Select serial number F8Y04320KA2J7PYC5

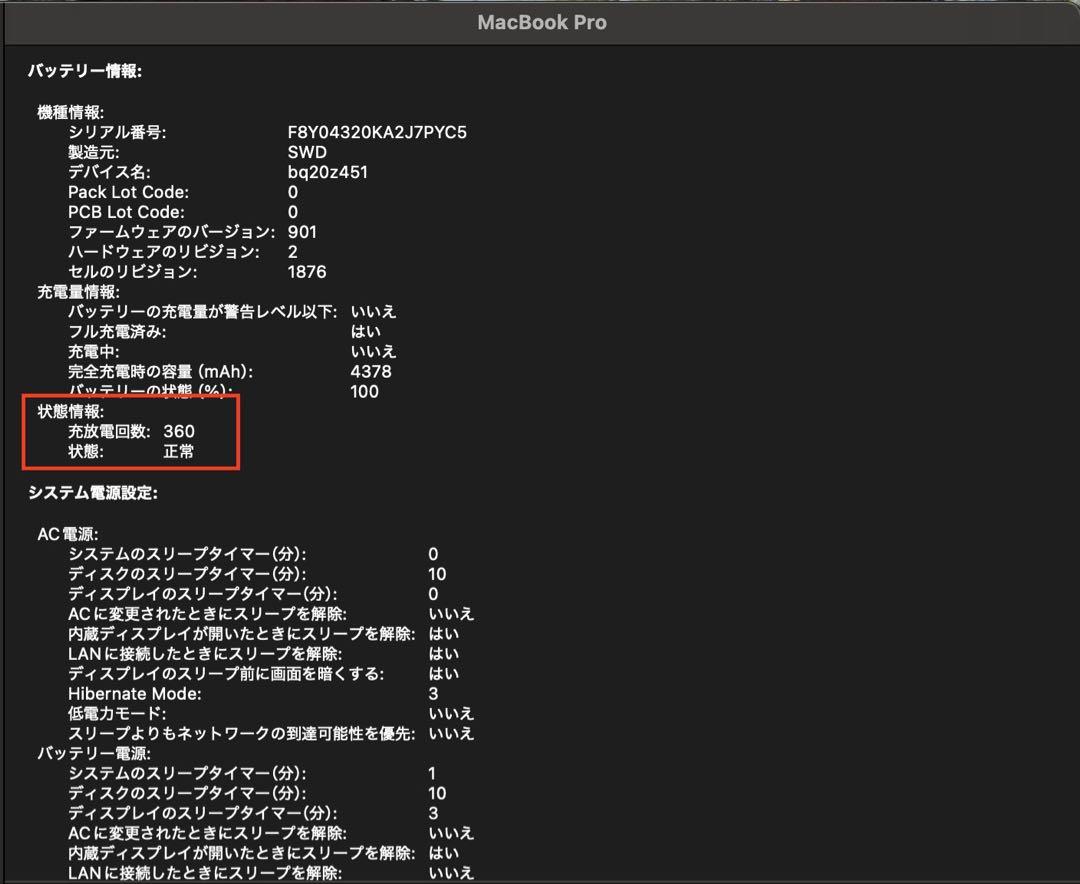[377, 132]
